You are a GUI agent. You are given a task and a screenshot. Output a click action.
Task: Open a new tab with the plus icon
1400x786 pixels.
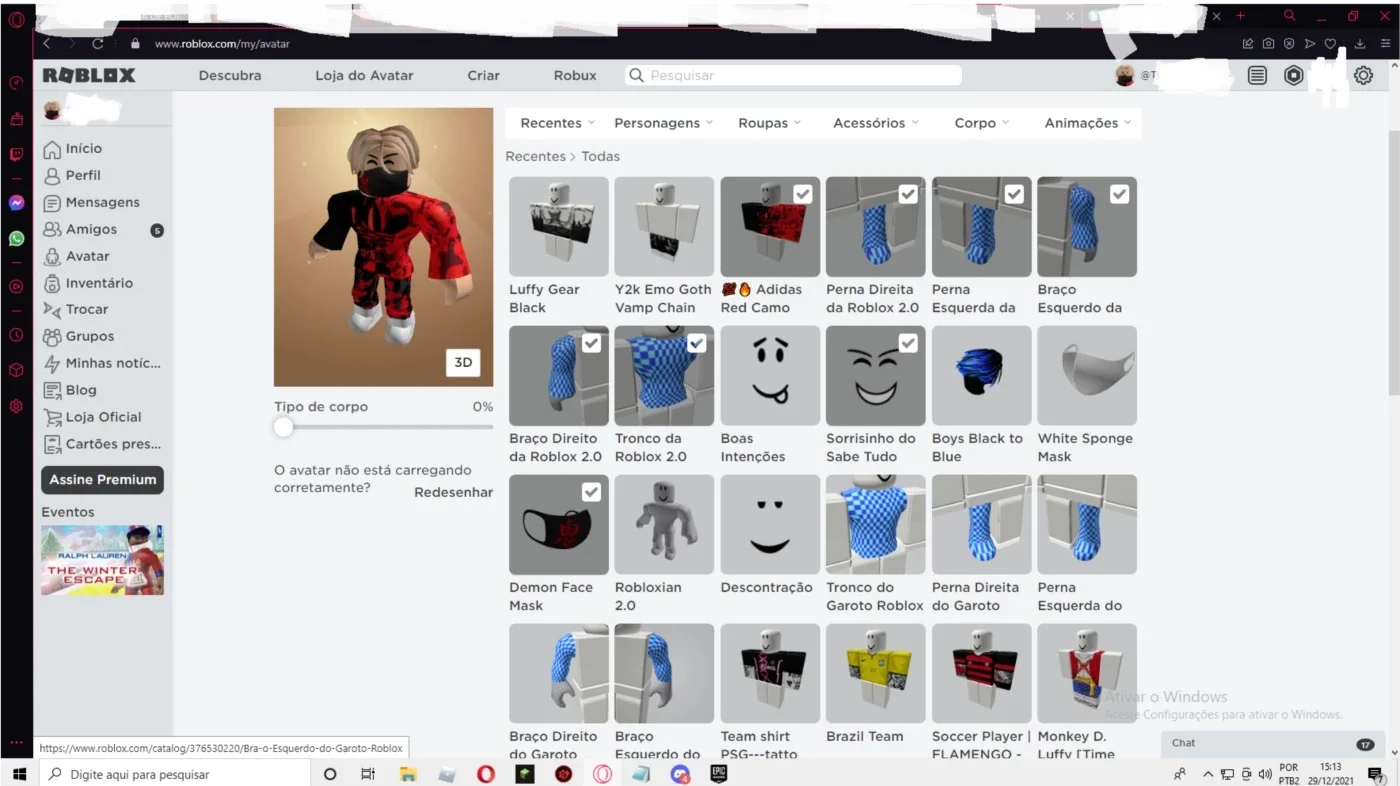click(1240, 16)
